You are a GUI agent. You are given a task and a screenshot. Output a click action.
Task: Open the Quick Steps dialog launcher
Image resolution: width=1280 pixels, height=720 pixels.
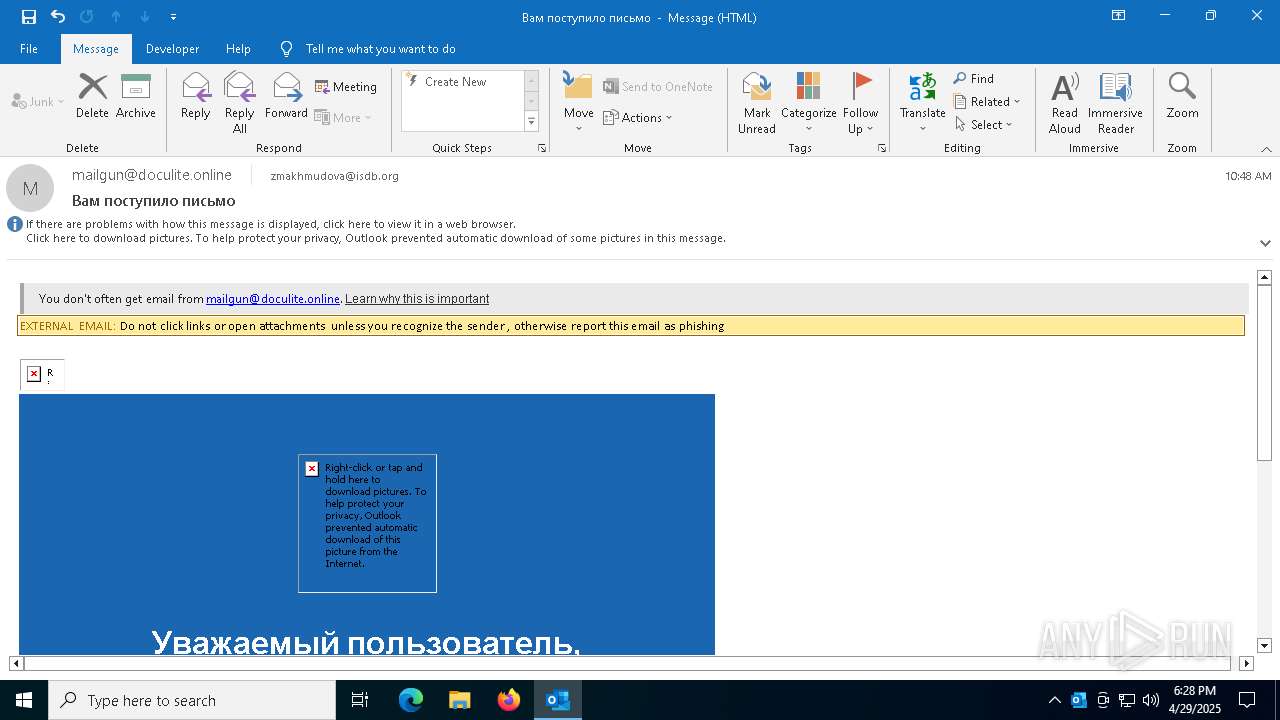point(542,148)
